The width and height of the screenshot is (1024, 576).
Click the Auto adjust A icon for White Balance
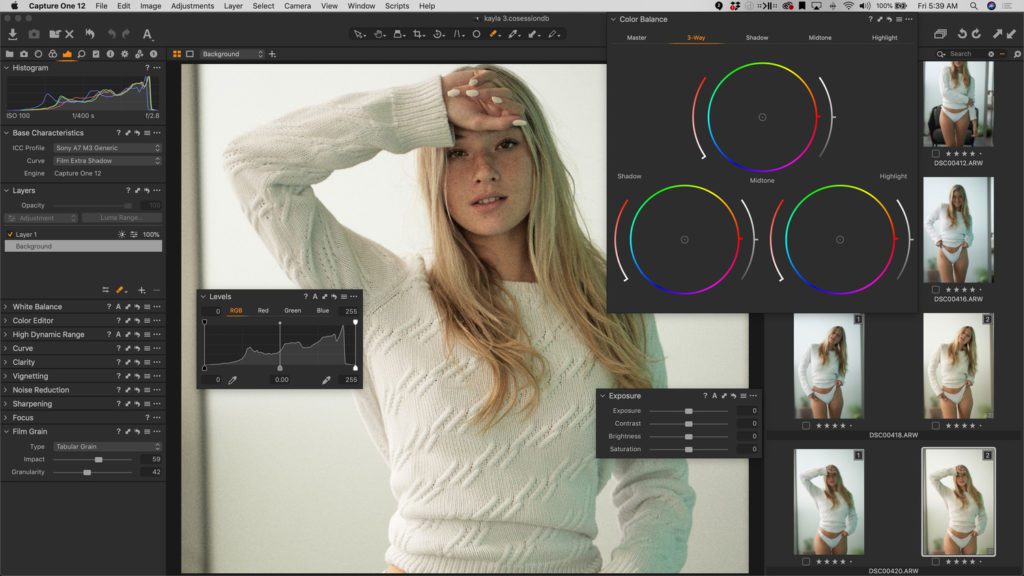118,307
